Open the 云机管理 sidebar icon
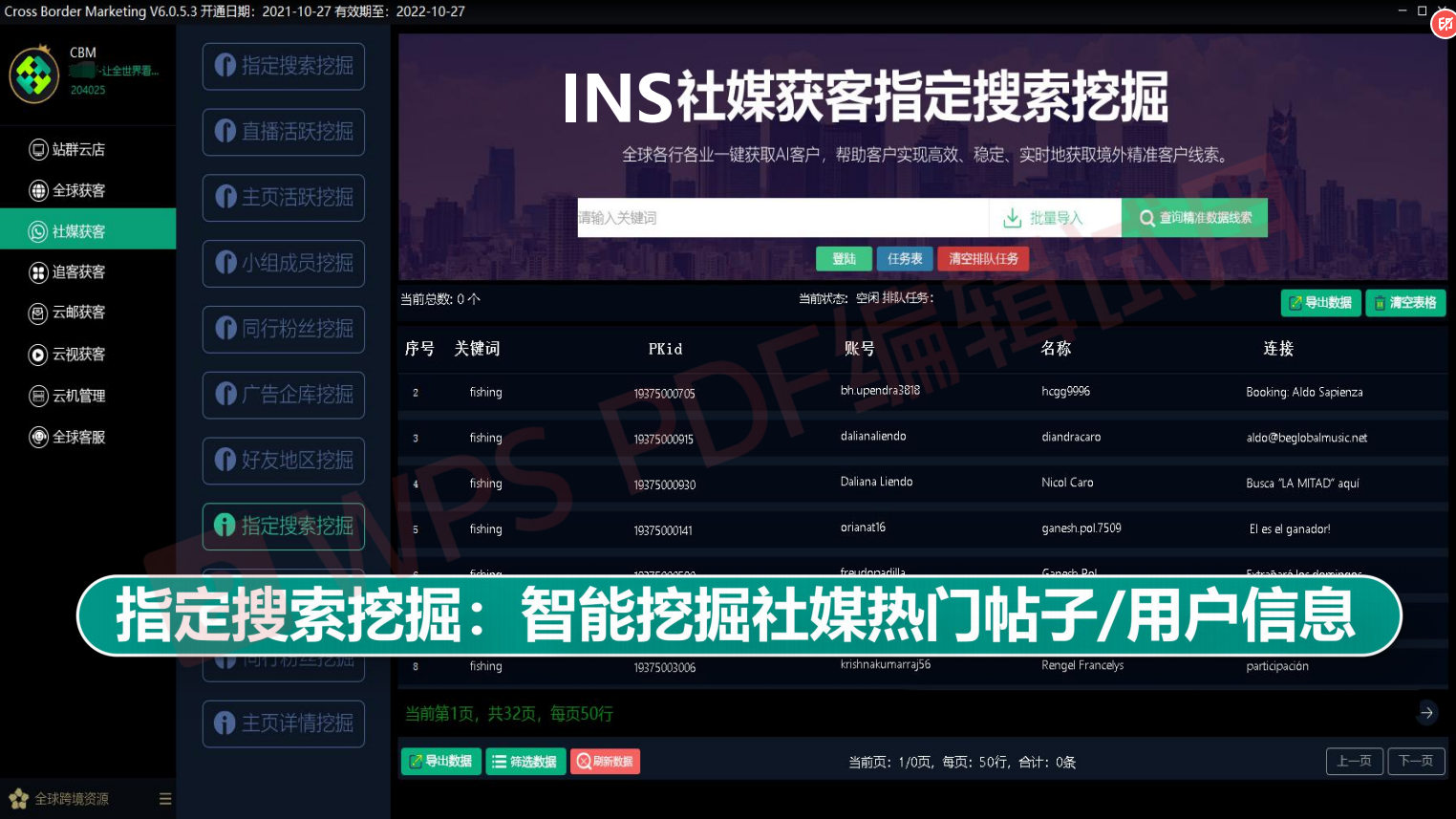The image size is (1456, 819). pos(38,396)
